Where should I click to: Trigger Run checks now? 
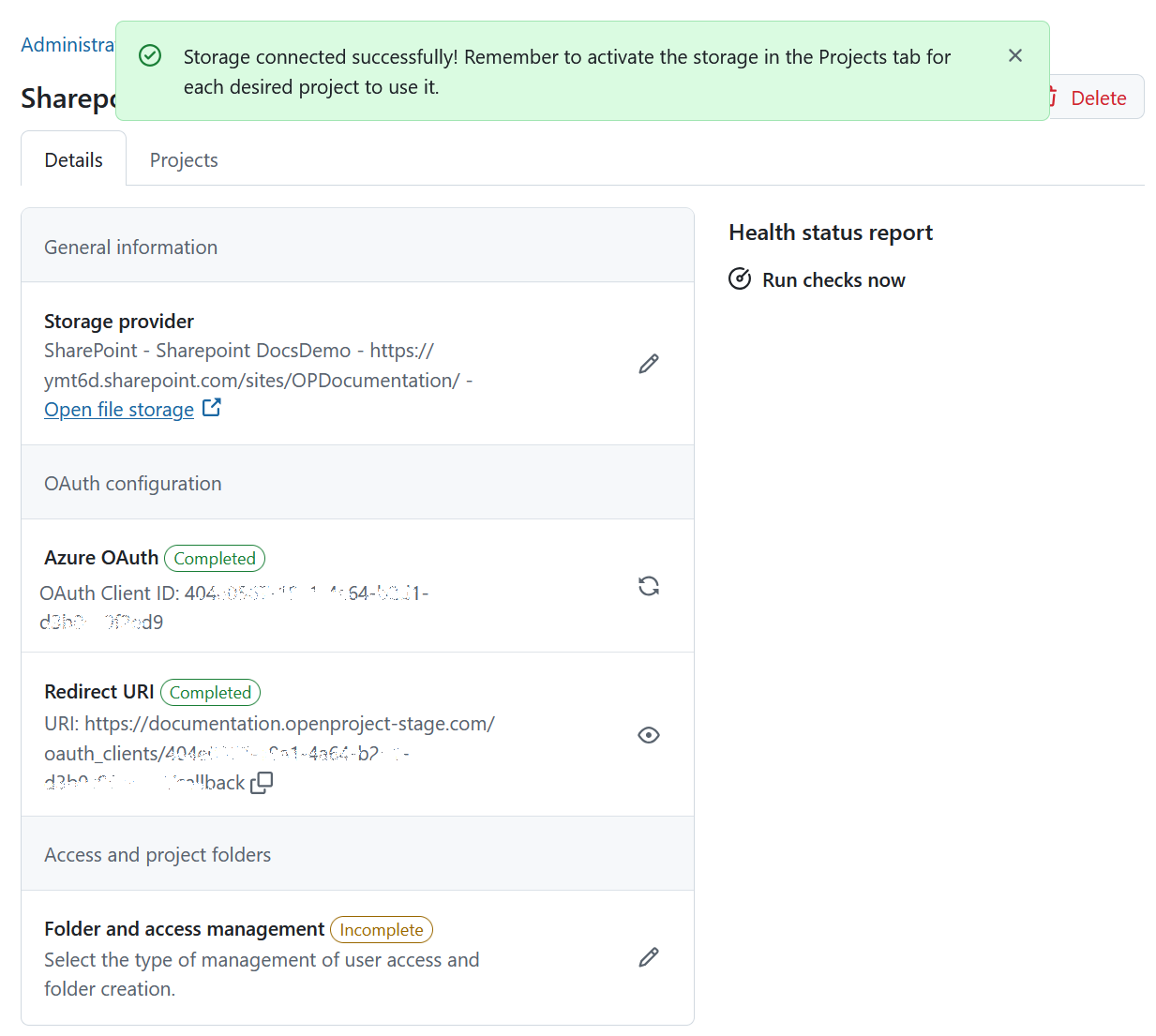tap(833, 279)
